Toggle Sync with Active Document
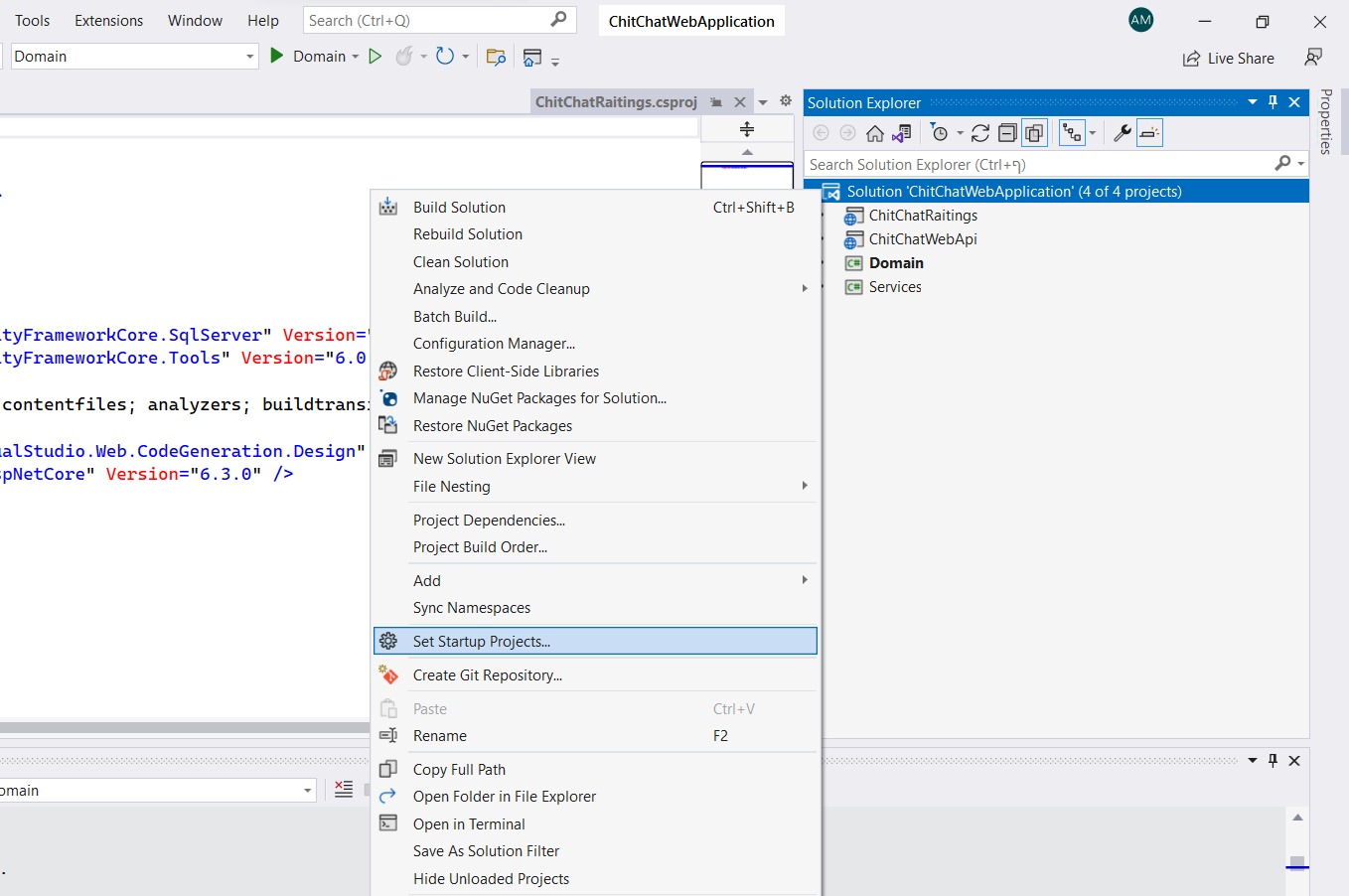 coord(1149,132)
